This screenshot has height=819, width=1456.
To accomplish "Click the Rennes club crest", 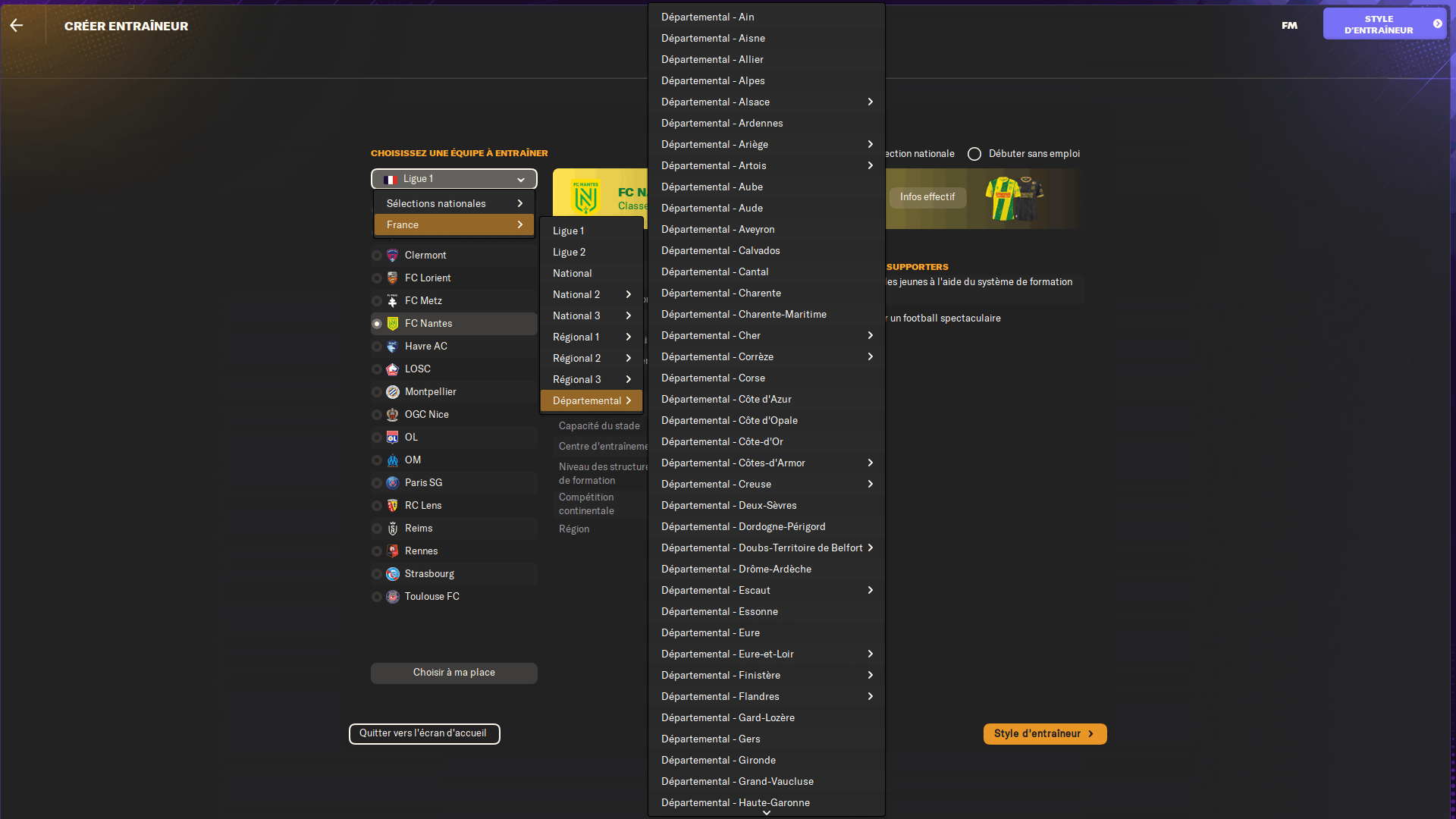I will (x=392, y=551).
